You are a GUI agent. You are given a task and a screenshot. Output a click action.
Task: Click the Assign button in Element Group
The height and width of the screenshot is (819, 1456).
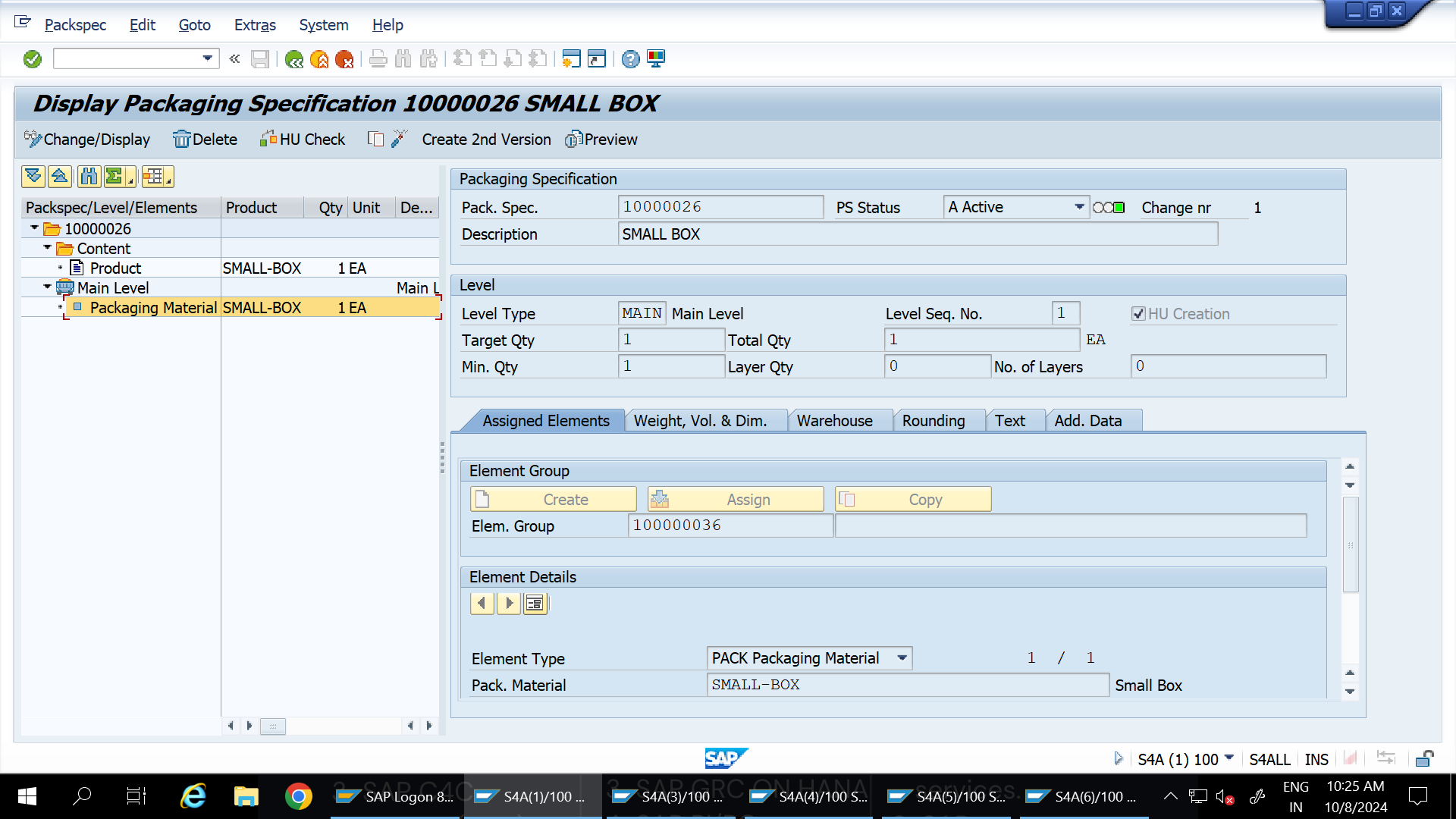click(x=734, y=498)
